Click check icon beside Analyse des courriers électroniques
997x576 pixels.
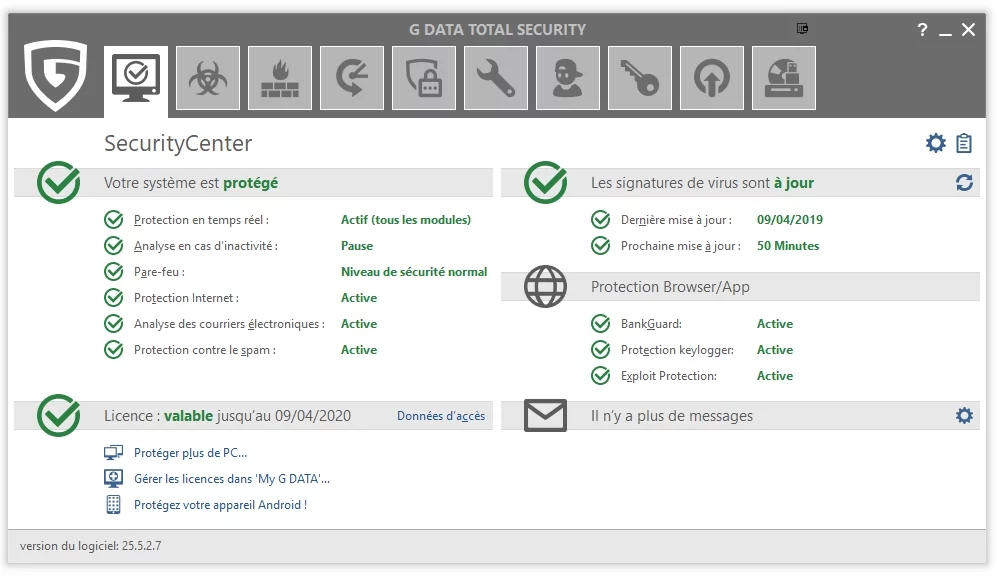click(114, 324)
